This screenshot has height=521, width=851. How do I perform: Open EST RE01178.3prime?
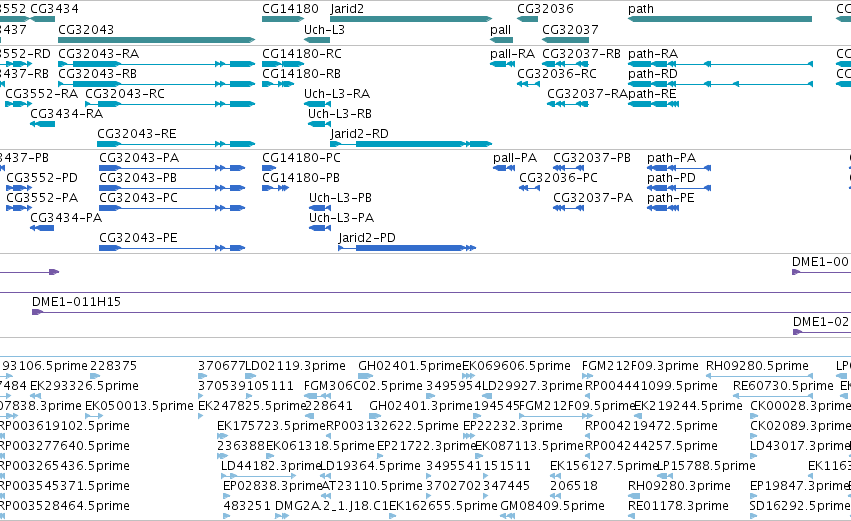point(678,506)
